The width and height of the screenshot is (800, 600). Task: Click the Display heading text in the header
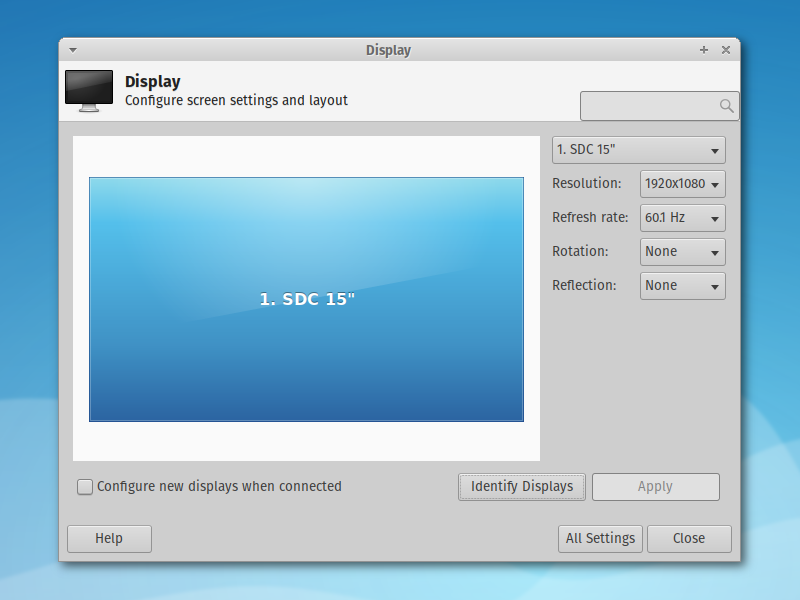coord(151,81)
